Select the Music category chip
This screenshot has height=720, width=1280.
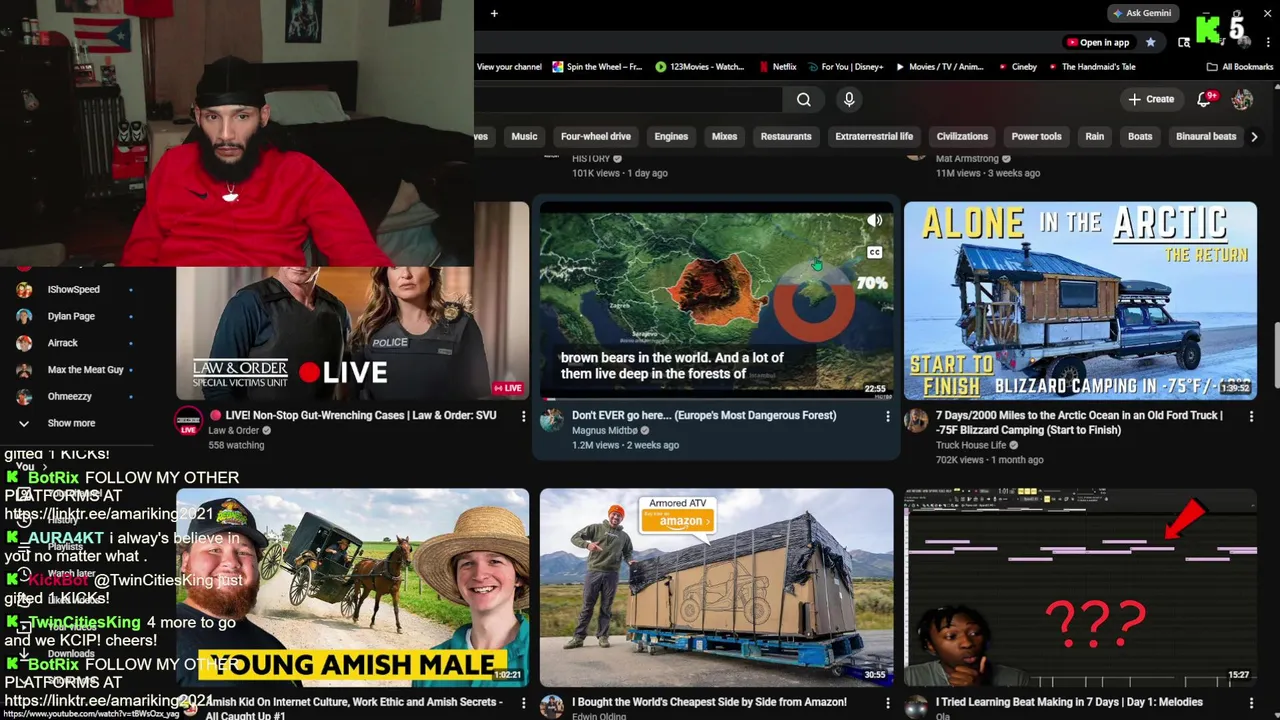coord(524,136)
